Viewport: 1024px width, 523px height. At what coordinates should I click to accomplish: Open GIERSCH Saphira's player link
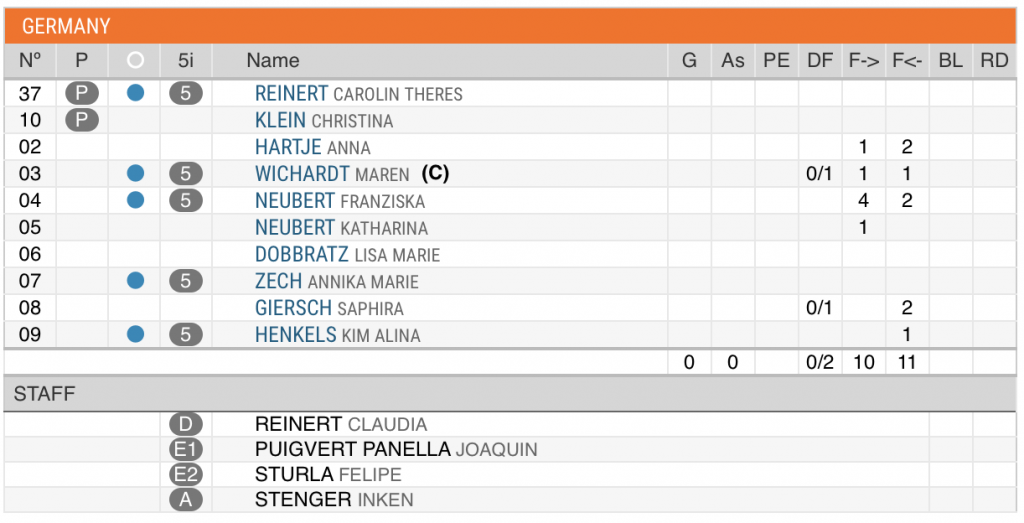pyautogui.click(x=329, y=308)
